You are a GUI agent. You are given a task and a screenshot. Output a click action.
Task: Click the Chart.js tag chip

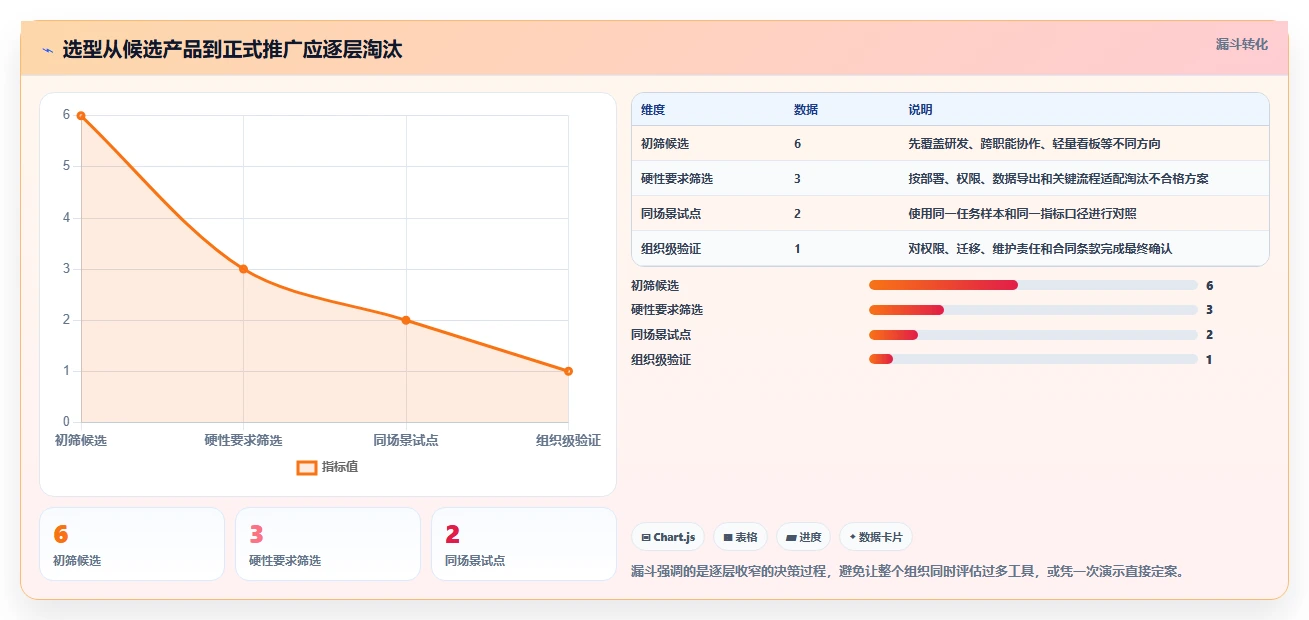coord(668,537)
